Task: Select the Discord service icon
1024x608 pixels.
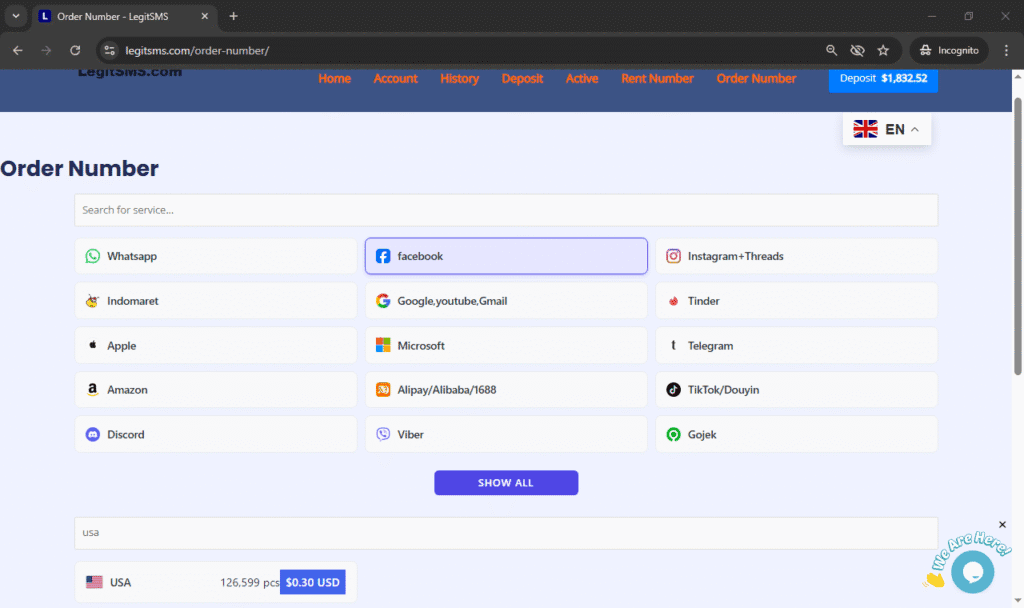Action: pos(93,435)
